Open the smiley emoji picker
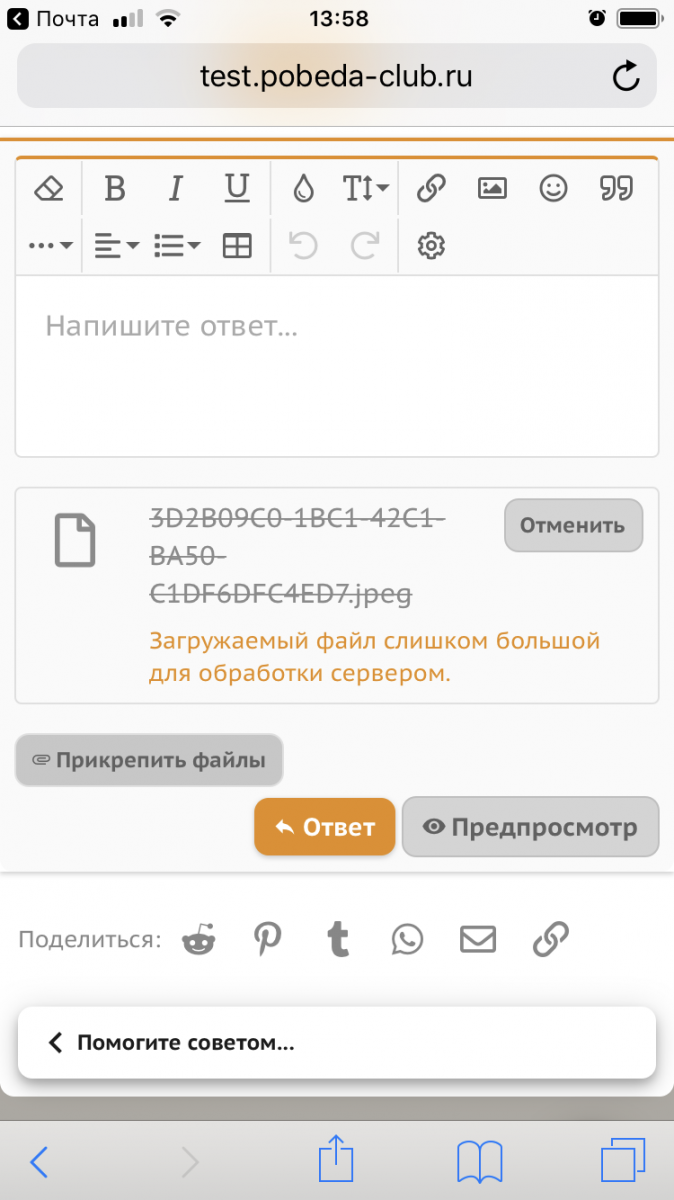This screenshot has width=674, height=1200. coord(553,188)
